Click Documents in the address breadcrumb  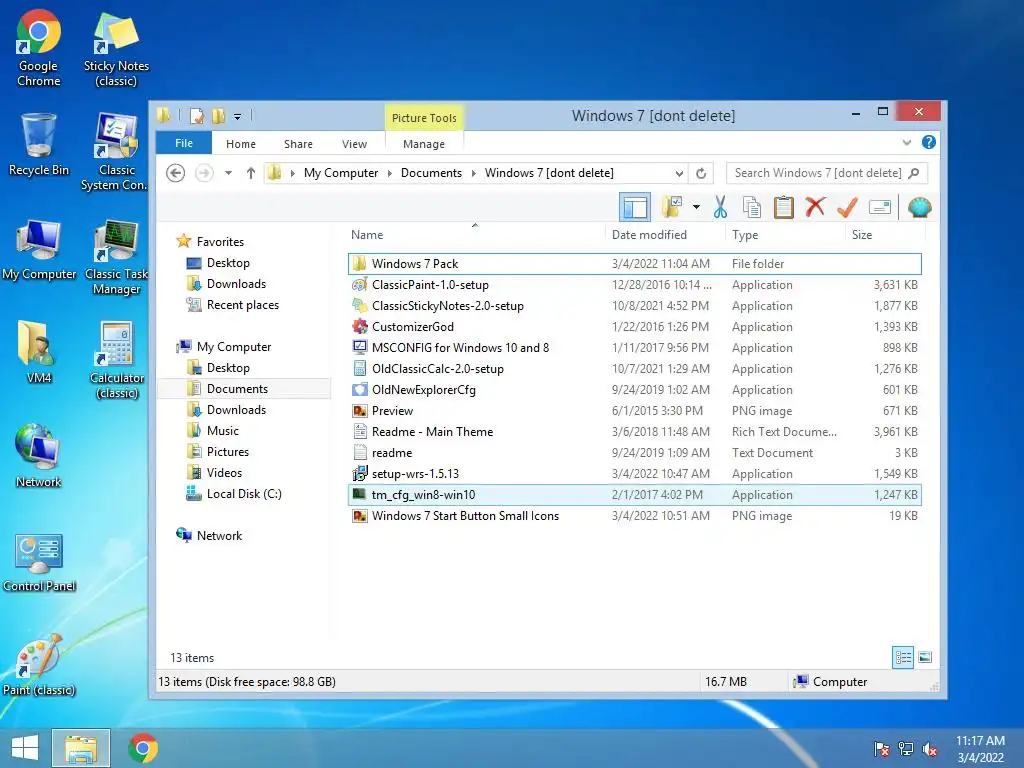(431, 173)
